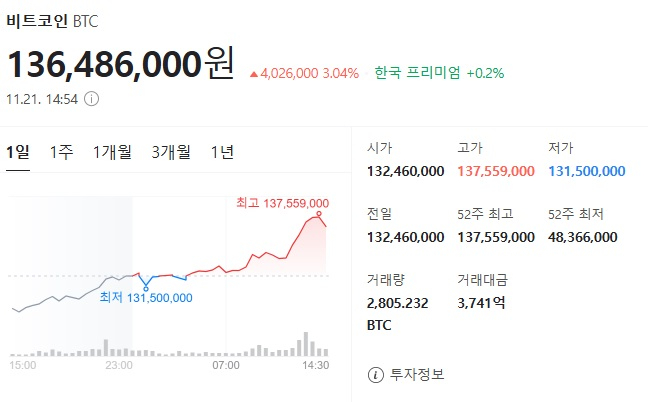648x402 pixels.
Task: Click the red up-triangle price change icon
Action: point(253,73)
